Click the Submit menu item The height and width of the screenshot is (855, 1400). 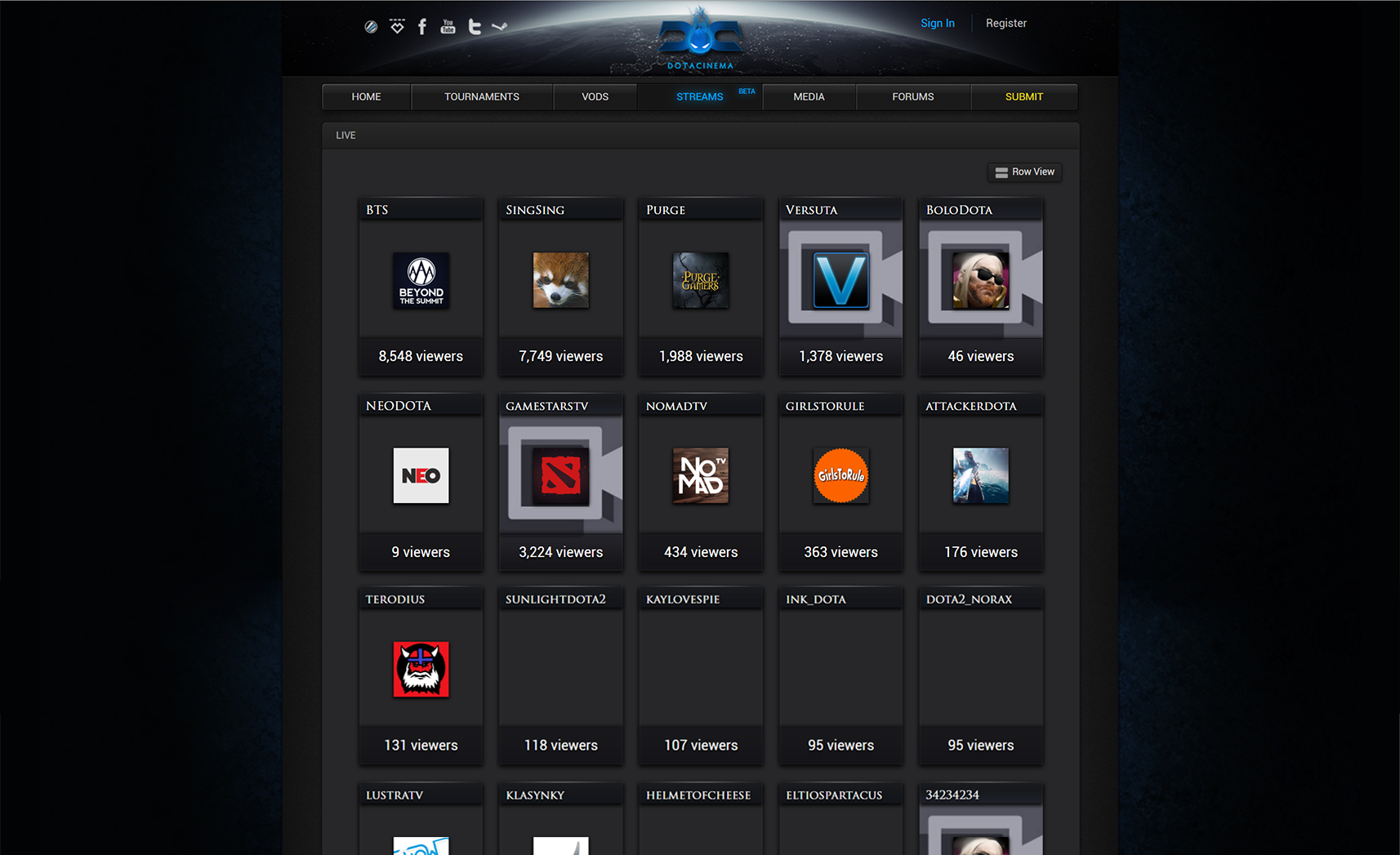click(x=1024, y=96)
